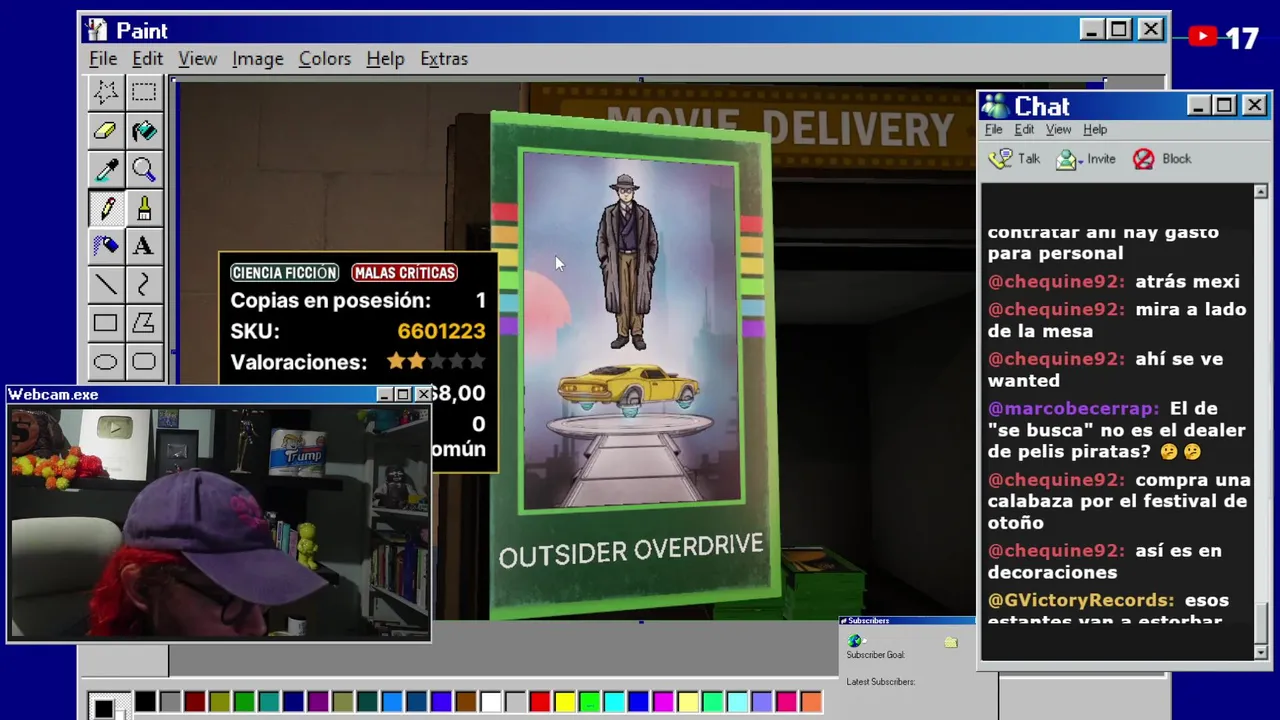This screenshot has width=1280, height=720.
Task: Pick the bright red color swatch
Action: point(539,702)
